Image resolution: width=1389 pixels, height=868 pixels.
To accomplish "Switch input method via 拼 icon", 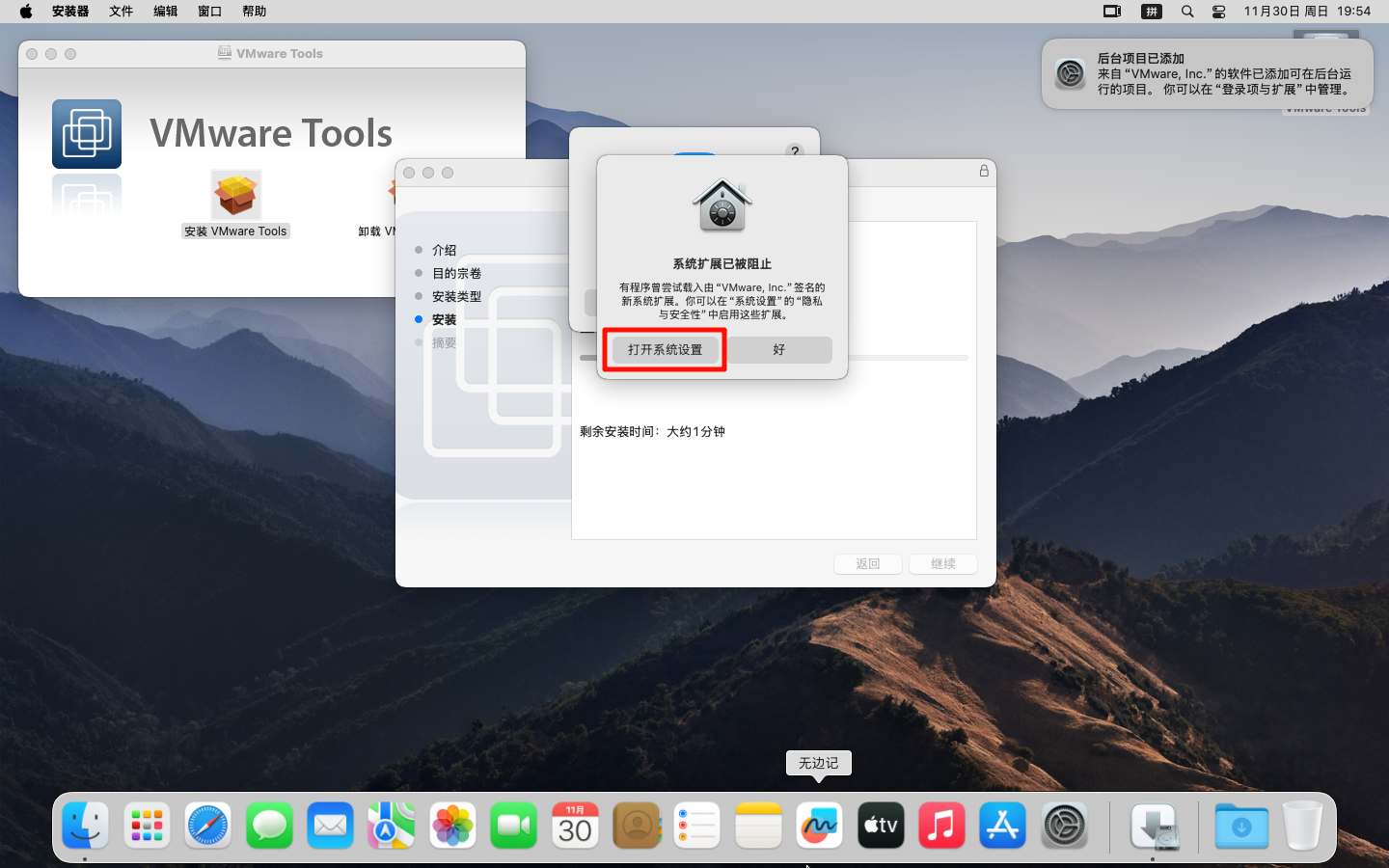I will [x=1151, y=12].
